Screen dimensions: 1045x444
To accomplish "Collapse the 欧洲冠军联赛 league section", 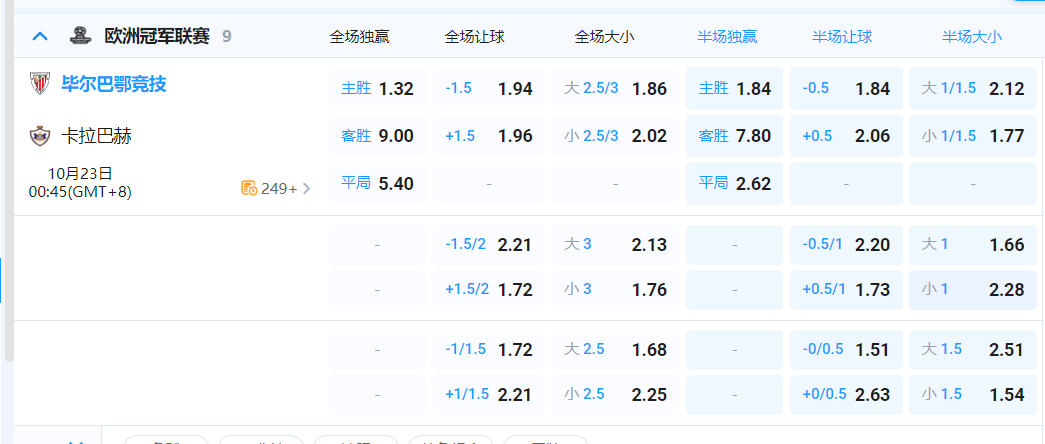I will (40, 36).
